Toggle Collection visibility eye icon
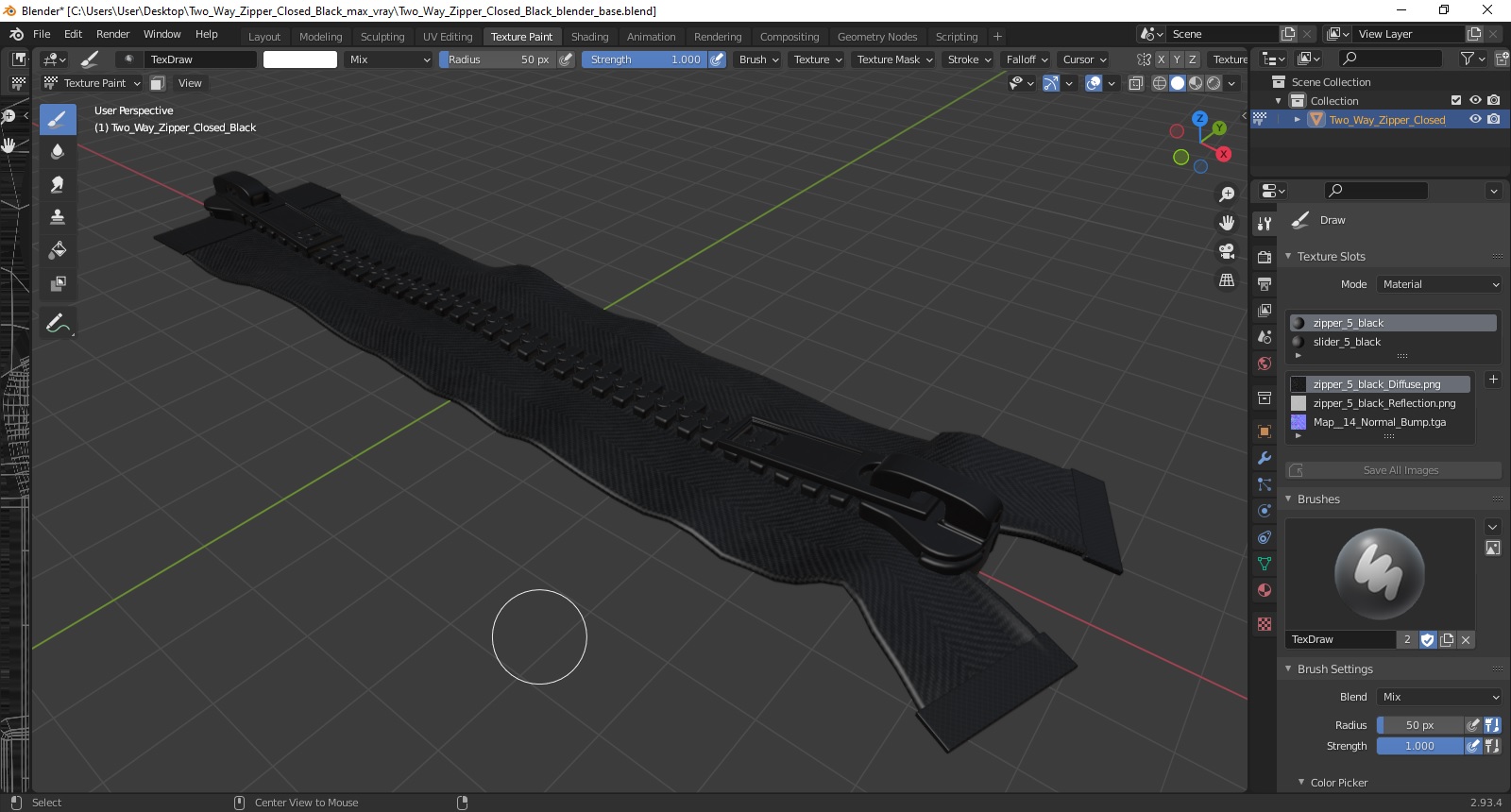The width and height of the screenshot is (1511, 812). tap(1475, 100)
